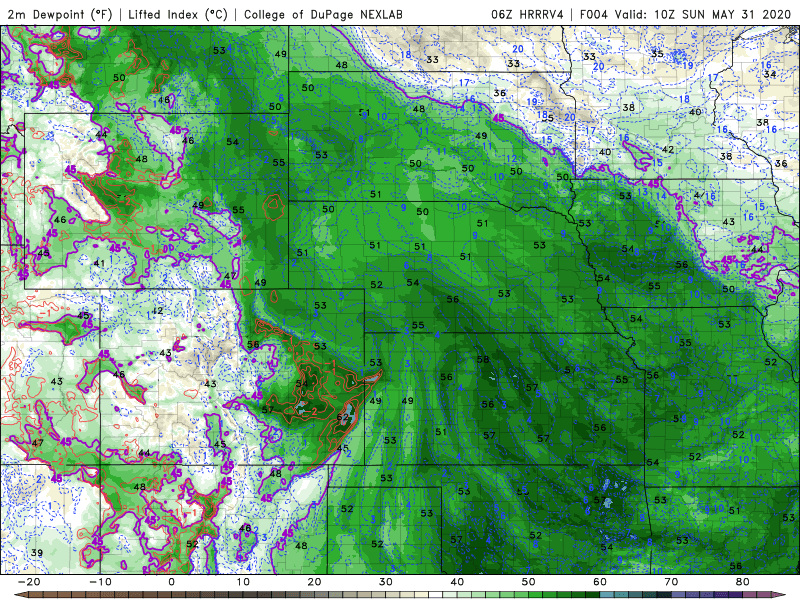Click the '-10' label on the color scale

(100, 582)
